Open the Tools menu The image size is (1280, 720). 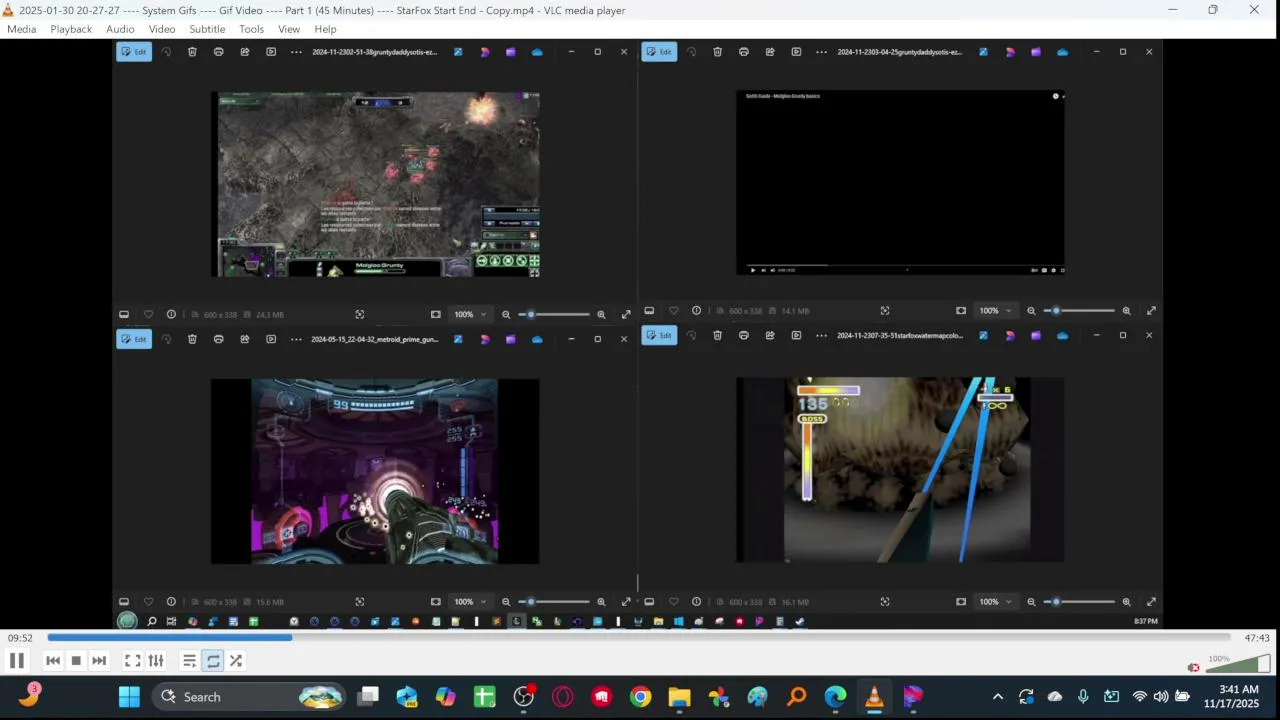click(252, 29)
